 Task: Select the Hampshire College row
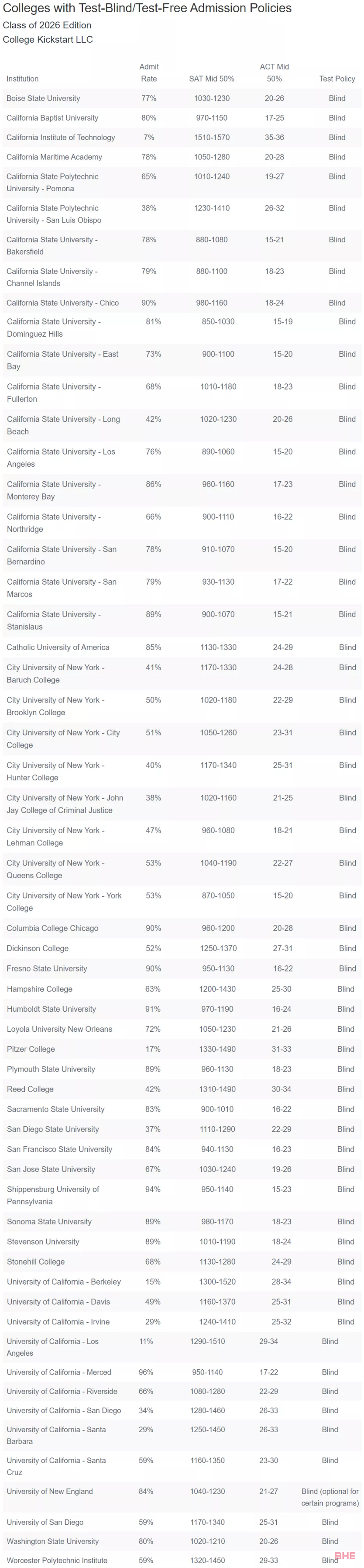click(x=182, y=989)
